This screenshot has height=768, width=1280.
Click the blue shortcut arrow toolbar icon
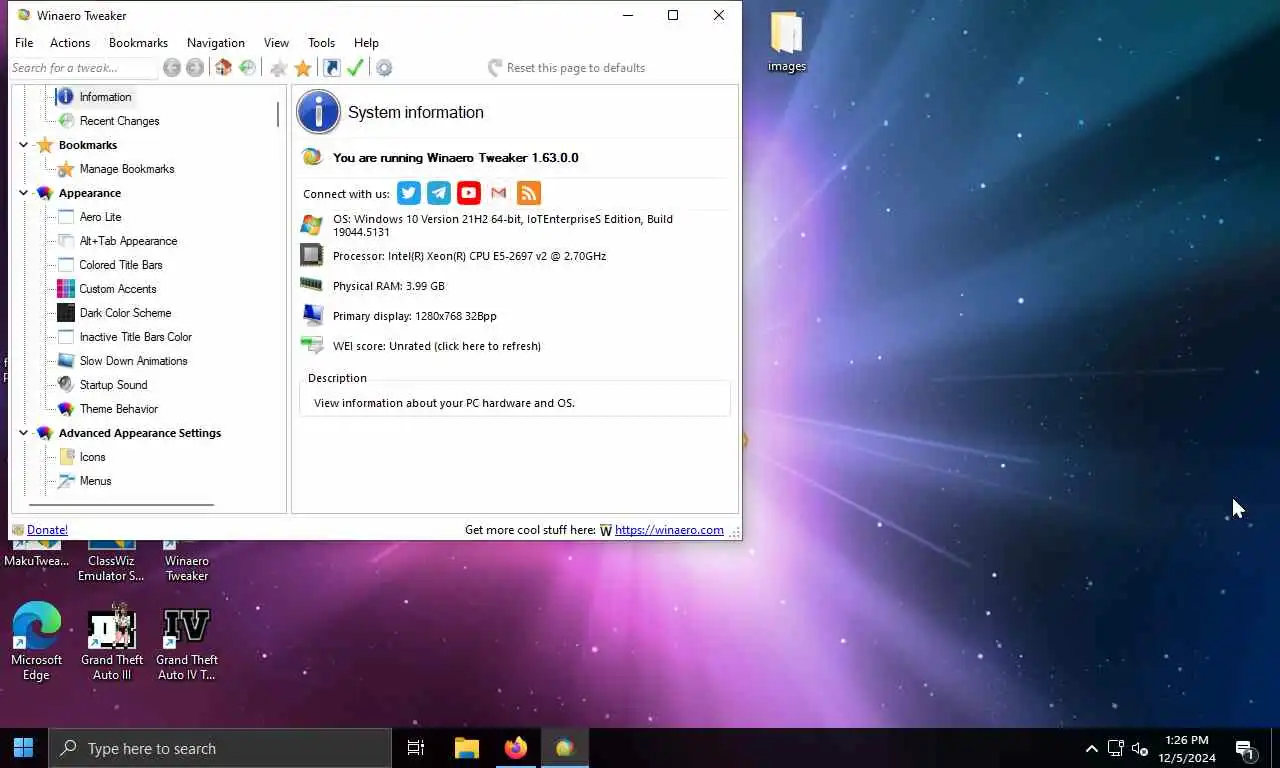pyautogui.click(x=331, y=68)
